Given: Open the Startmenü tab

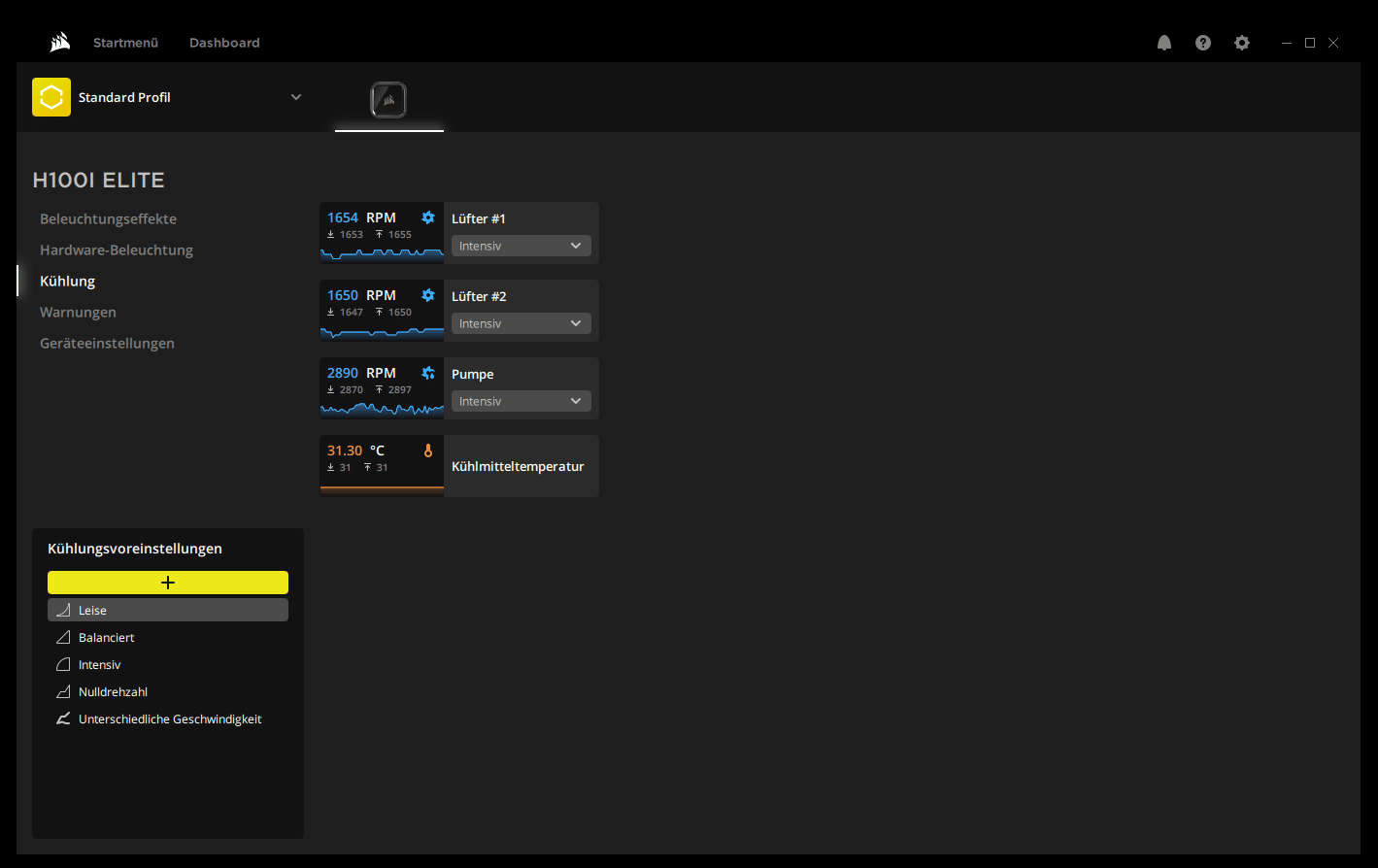Looking at the screenshot, I should (125, 43).
